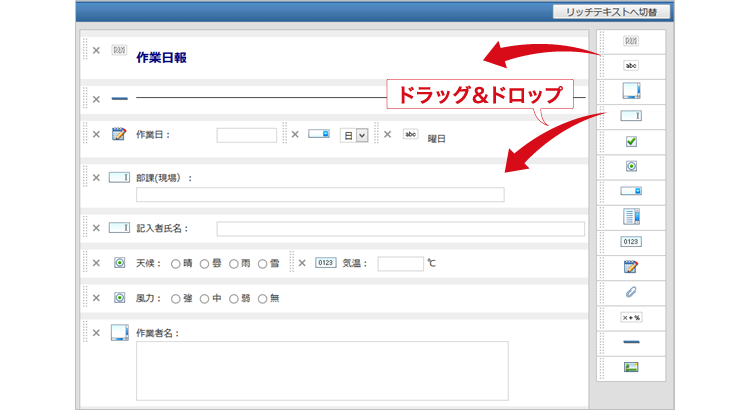
Task: Remove the 作業日報 title row
Action: point(96,50)
